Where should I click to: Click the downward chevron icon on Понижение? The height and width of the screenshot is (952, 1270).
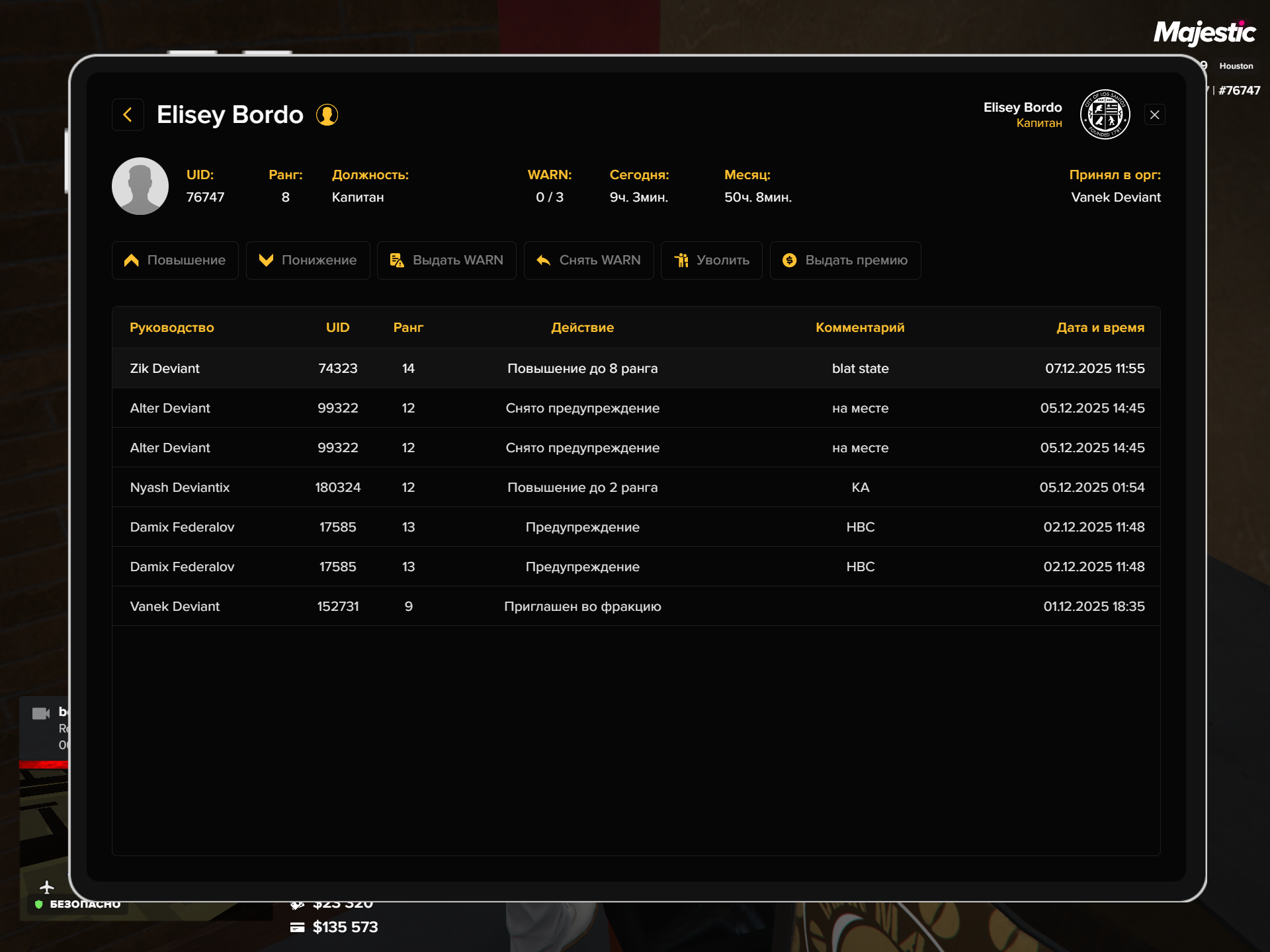266,260
